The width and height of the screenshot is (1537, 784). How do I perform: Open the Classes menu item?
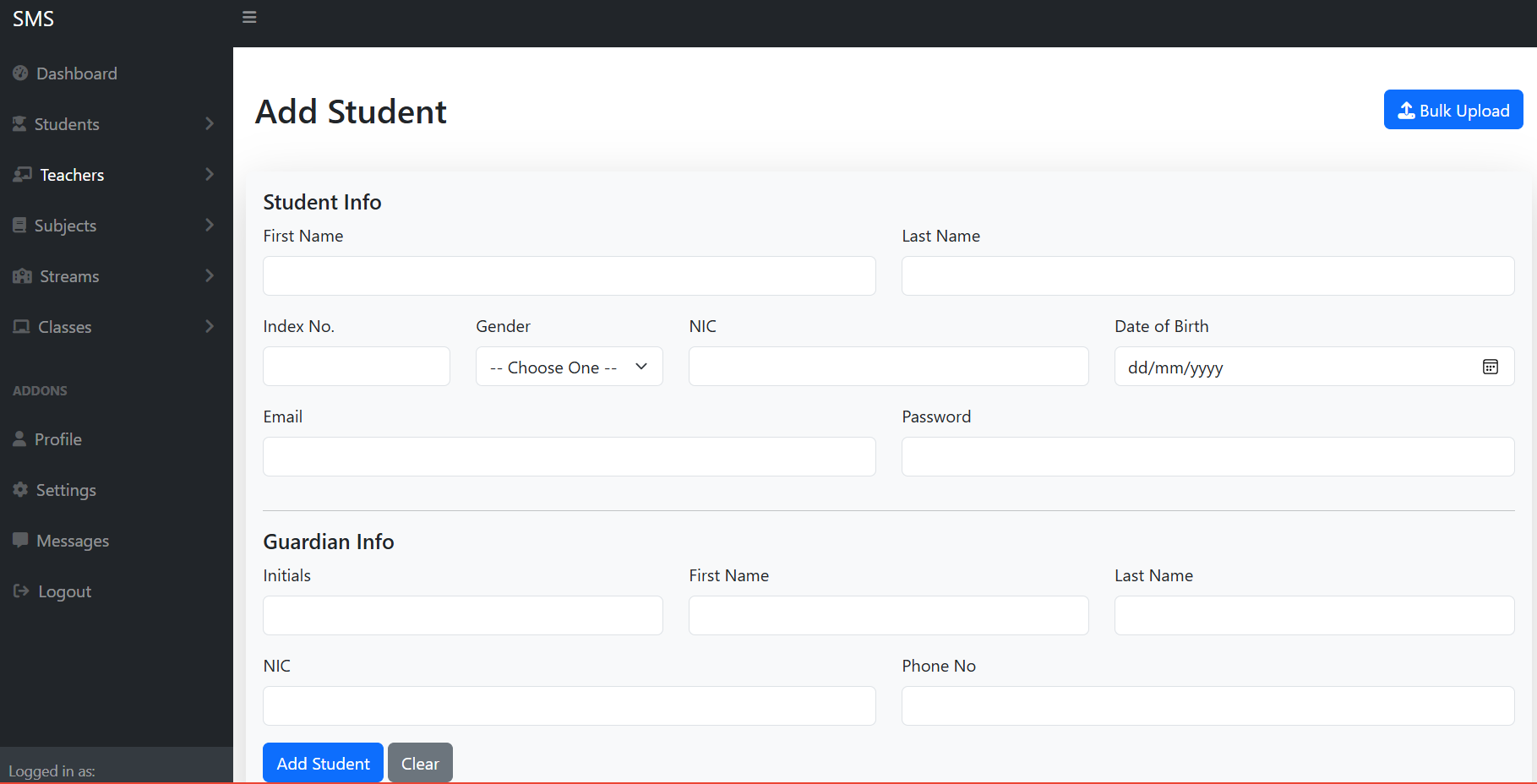tap(117, 327)
